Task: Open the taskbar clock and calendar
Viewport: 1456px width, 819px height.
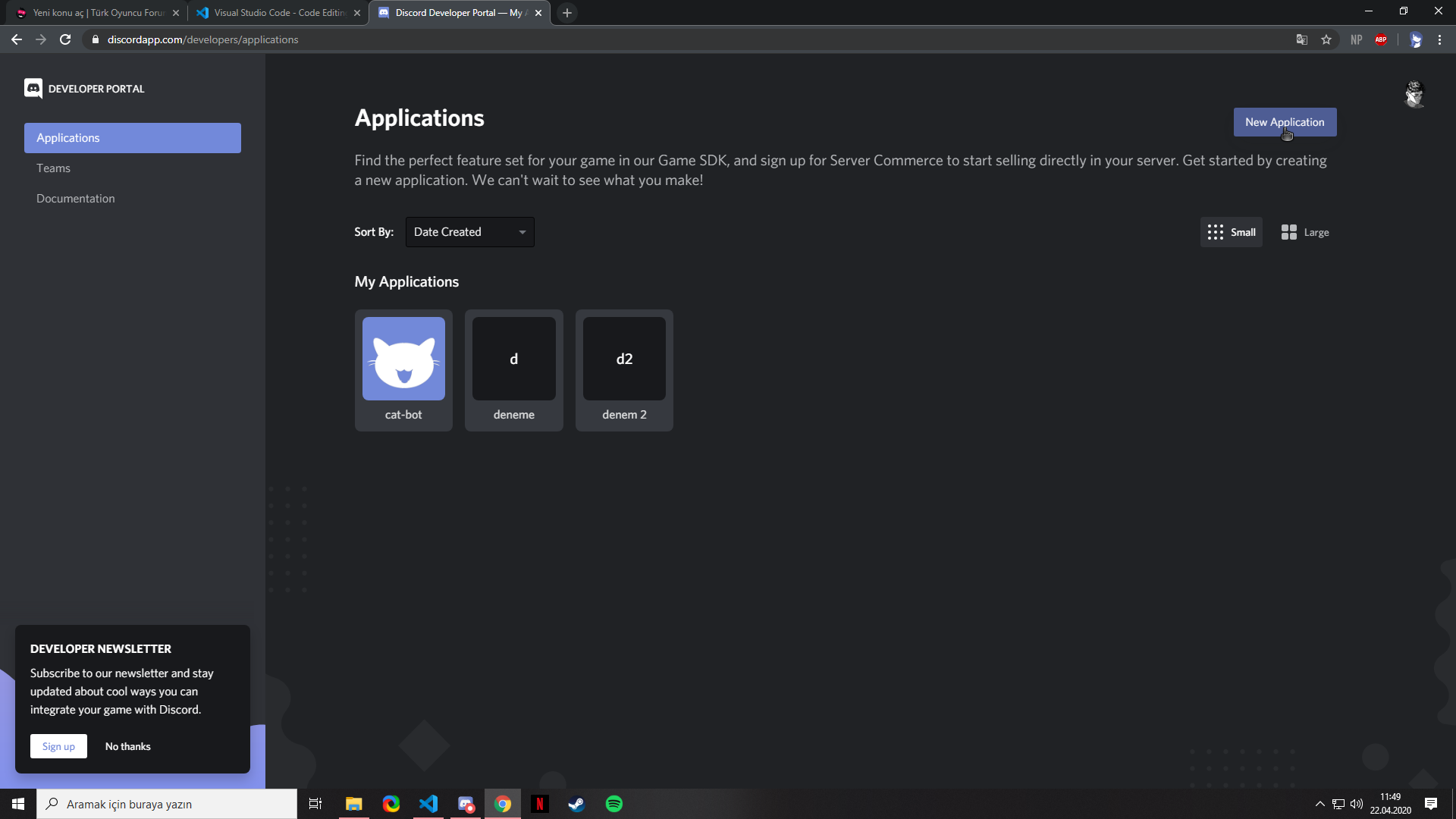Action: 1391,804
